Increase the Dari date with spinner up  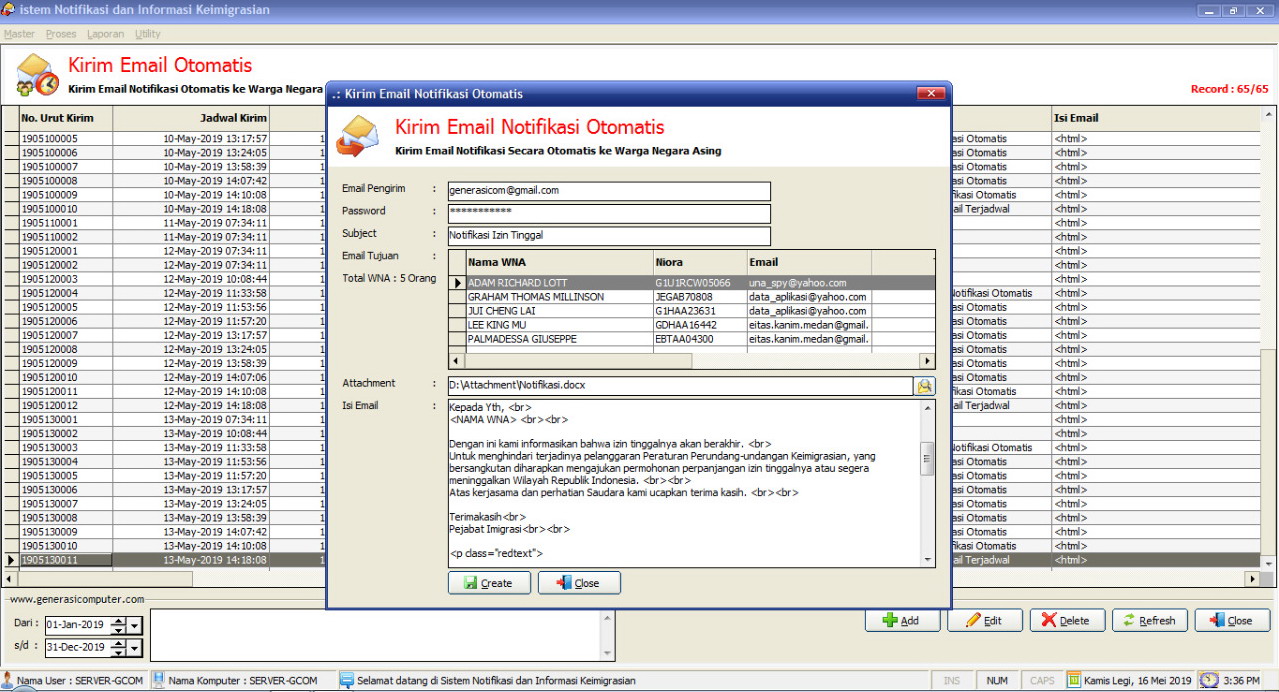click(x=118, y=621)
